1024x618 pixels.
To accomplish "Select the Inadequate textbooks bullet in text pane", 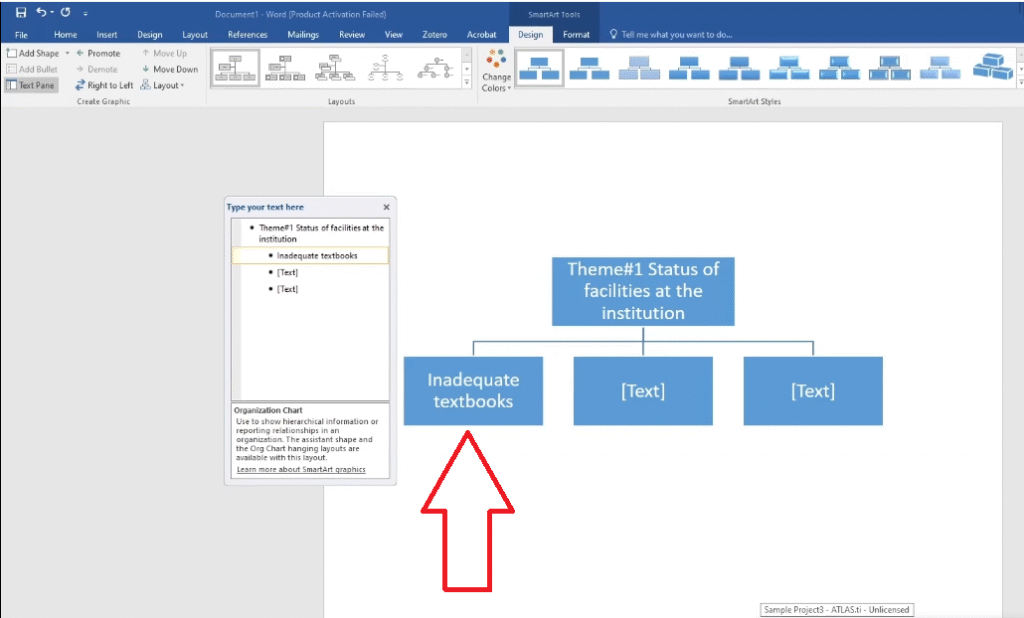I will [x=317, y=256].
